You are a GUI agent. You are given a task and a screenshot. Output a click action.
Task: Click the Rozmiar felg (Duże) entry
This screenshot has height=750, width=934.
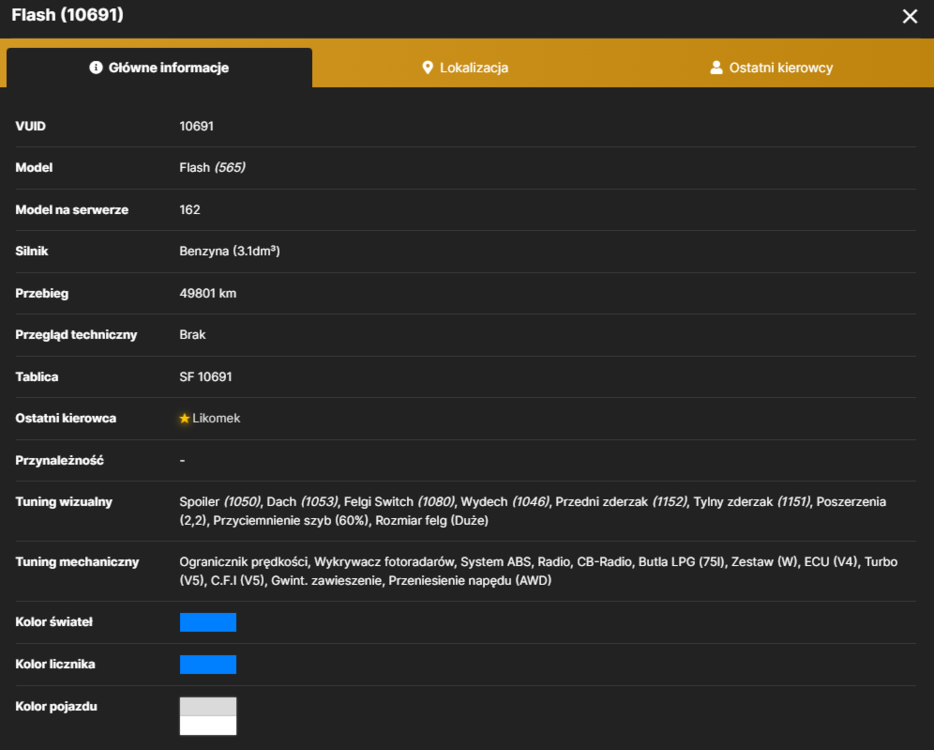coord(432,521)
